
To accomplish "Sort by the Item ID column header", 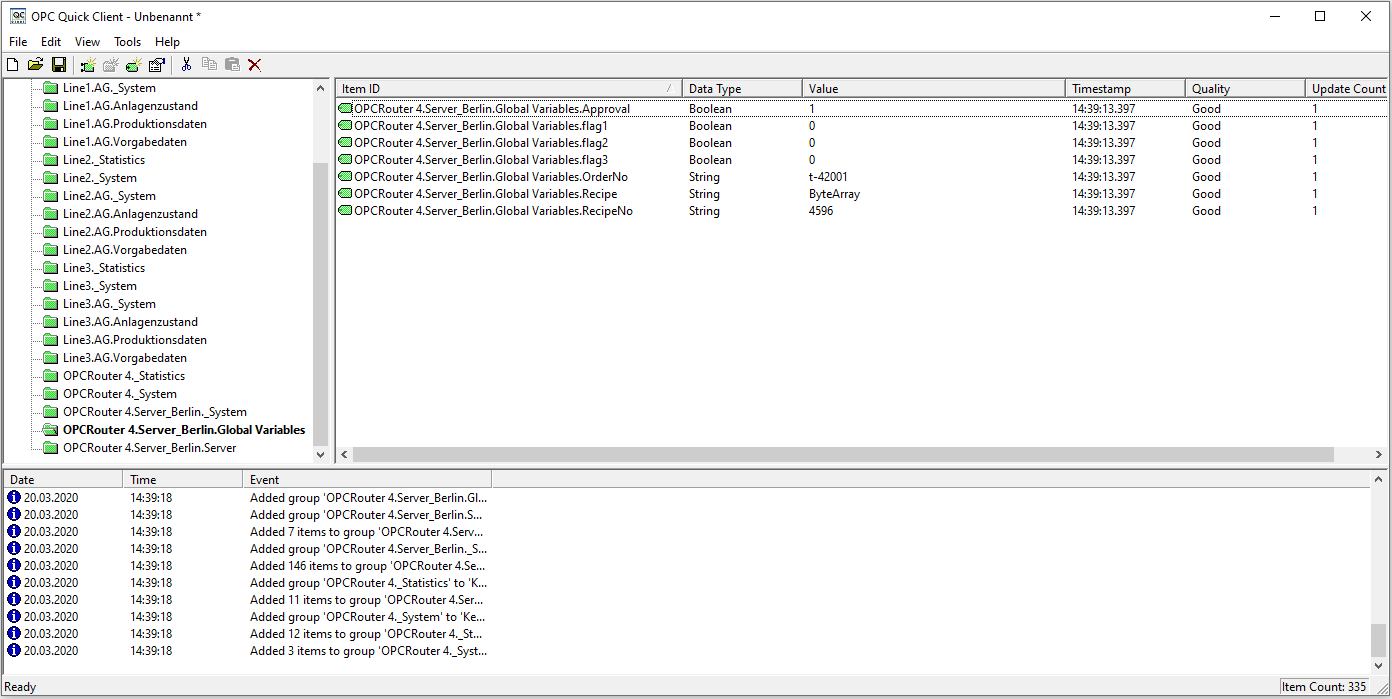I will (x=507, y=89).
